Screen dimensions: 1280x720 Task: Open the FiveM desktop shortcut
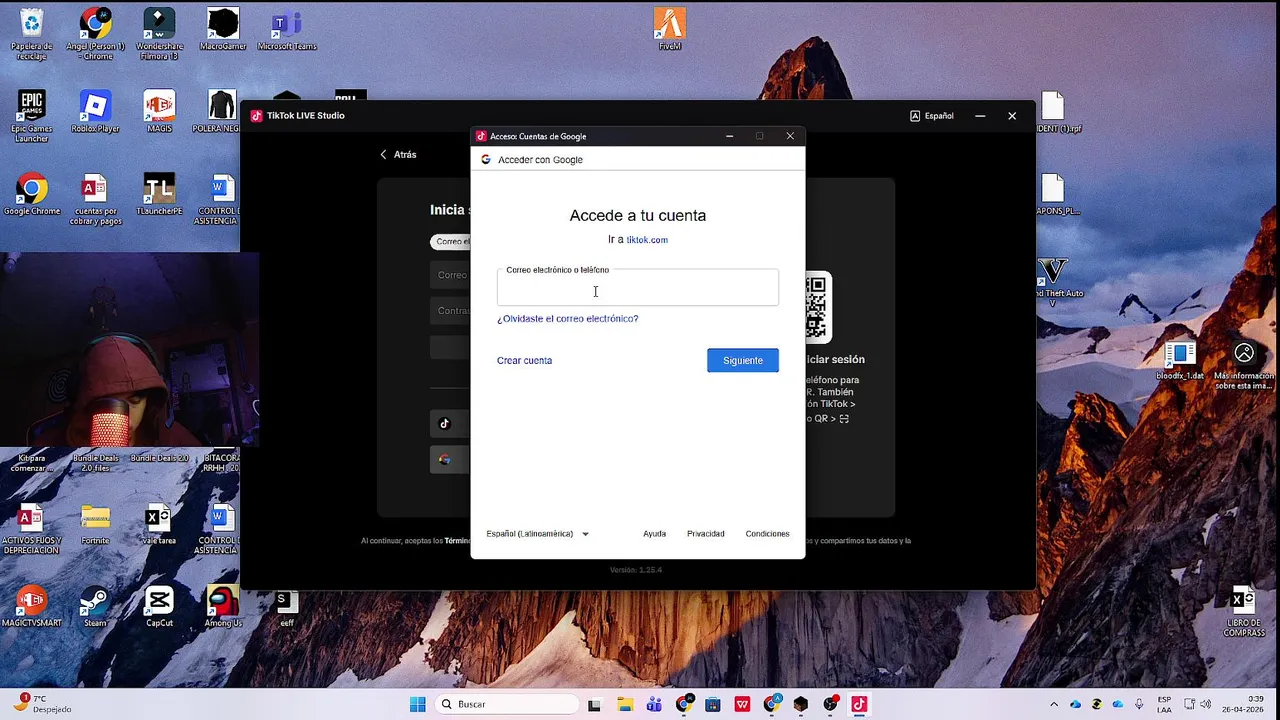pos(670,29)
